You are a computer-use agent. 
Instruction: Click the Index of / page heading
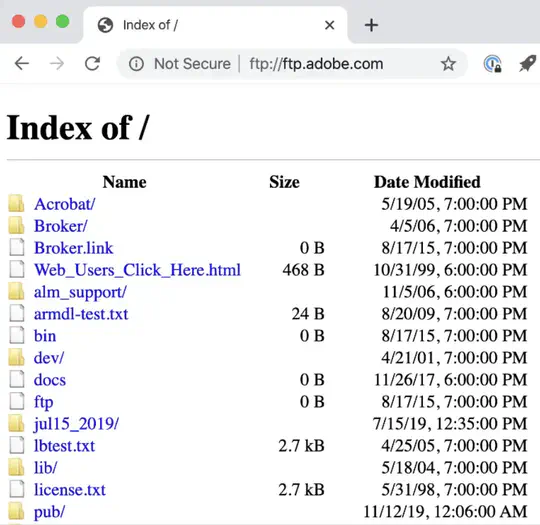(78, 128)
